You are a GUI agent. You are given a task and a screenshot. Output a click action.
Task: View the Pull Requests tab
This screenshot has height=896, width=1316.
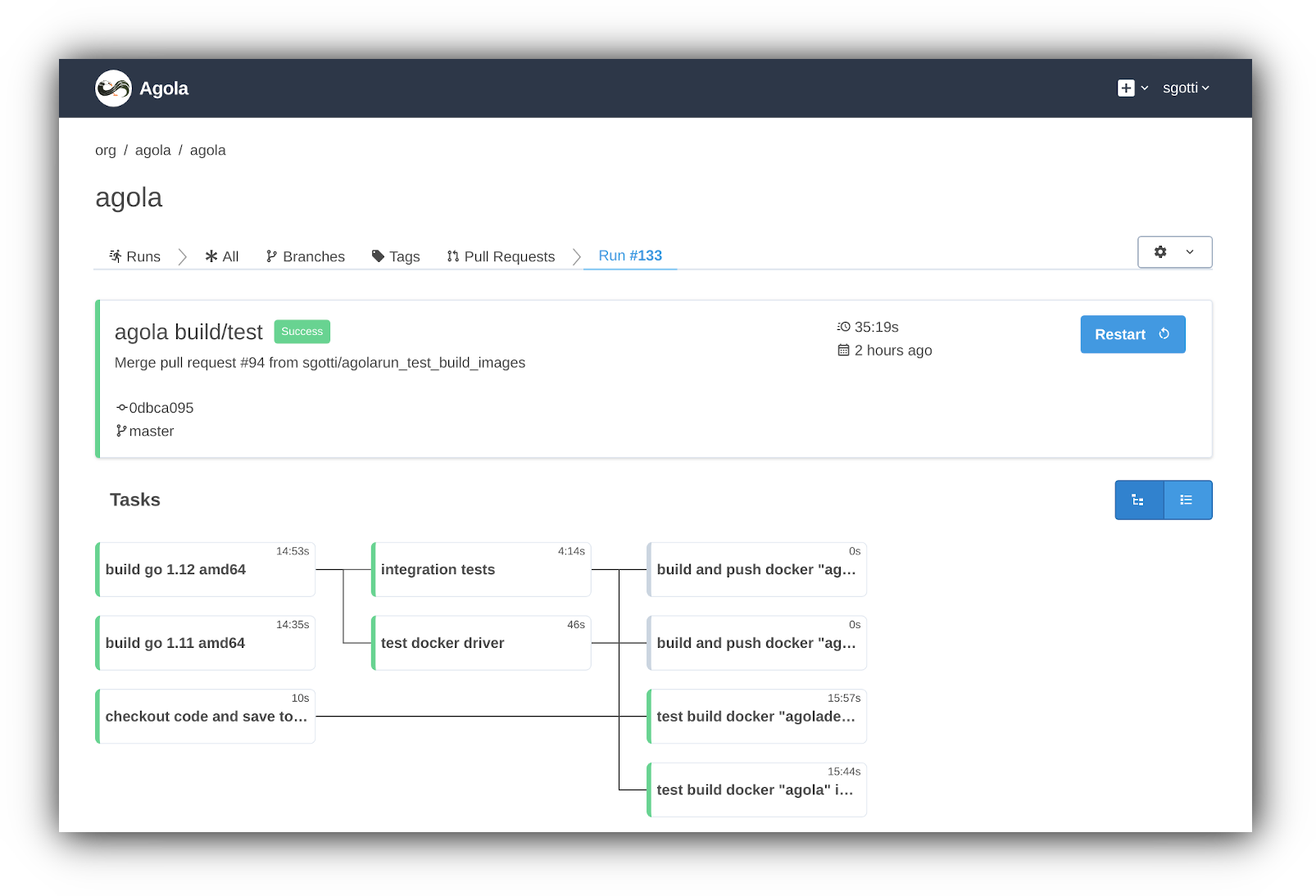[501, 256]
